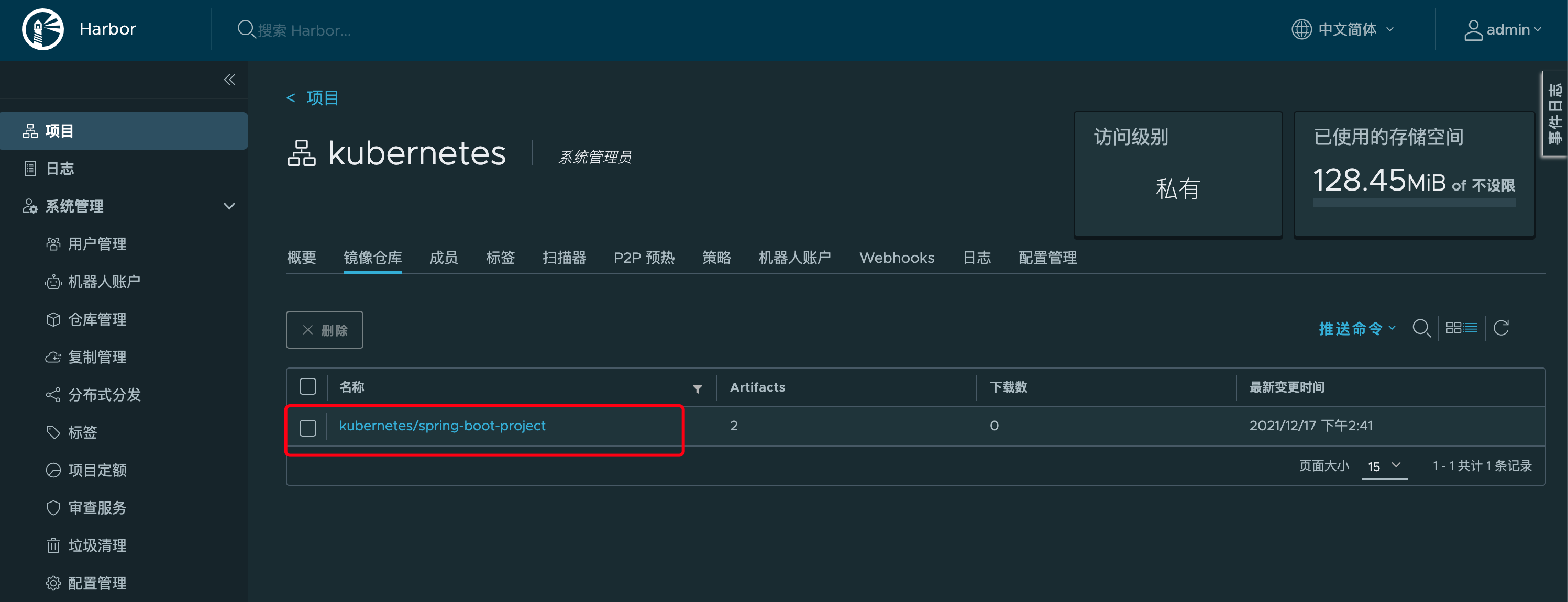Click the repository search magnifier icon
1568x602 pixels.
pyautogui.click(x=1421, y=329)
